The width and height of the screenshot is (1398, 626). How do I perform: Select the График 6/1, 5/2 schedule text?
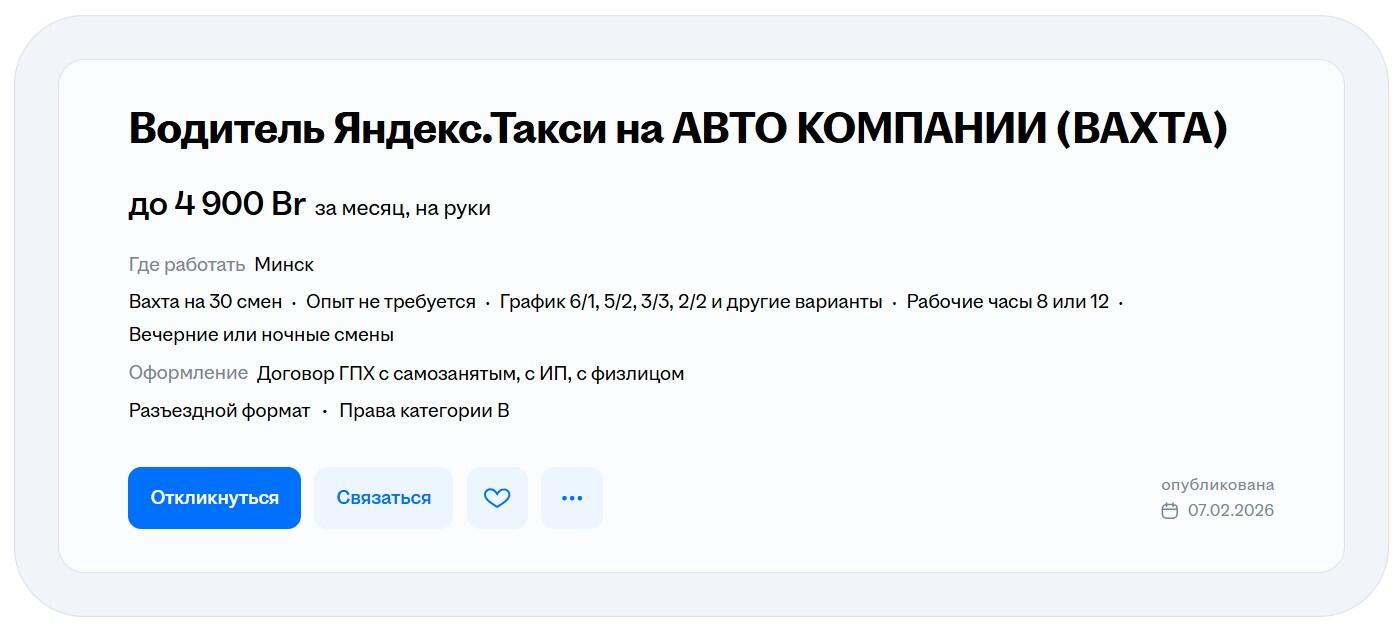point(691,302)
